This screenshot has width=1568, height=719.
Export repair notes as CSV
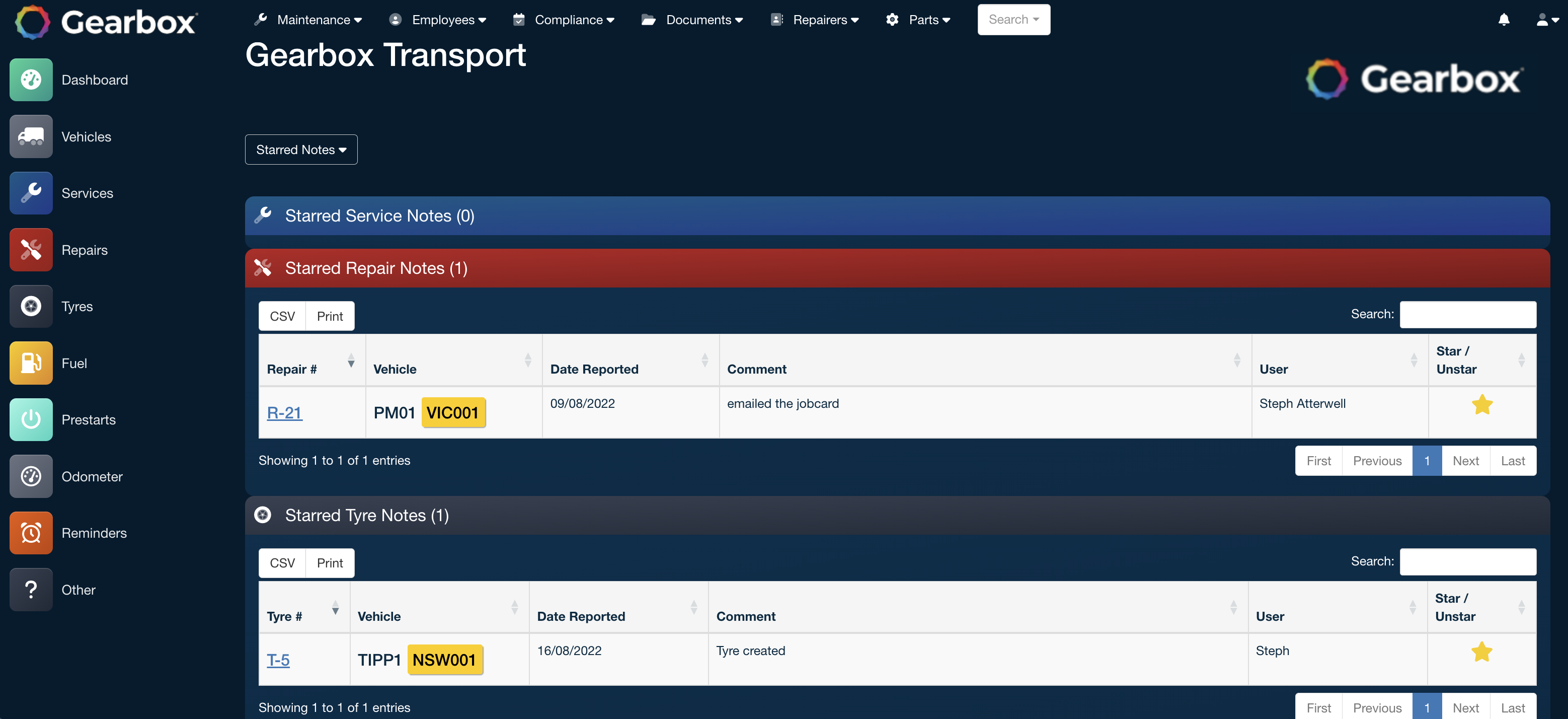point(282,316)
